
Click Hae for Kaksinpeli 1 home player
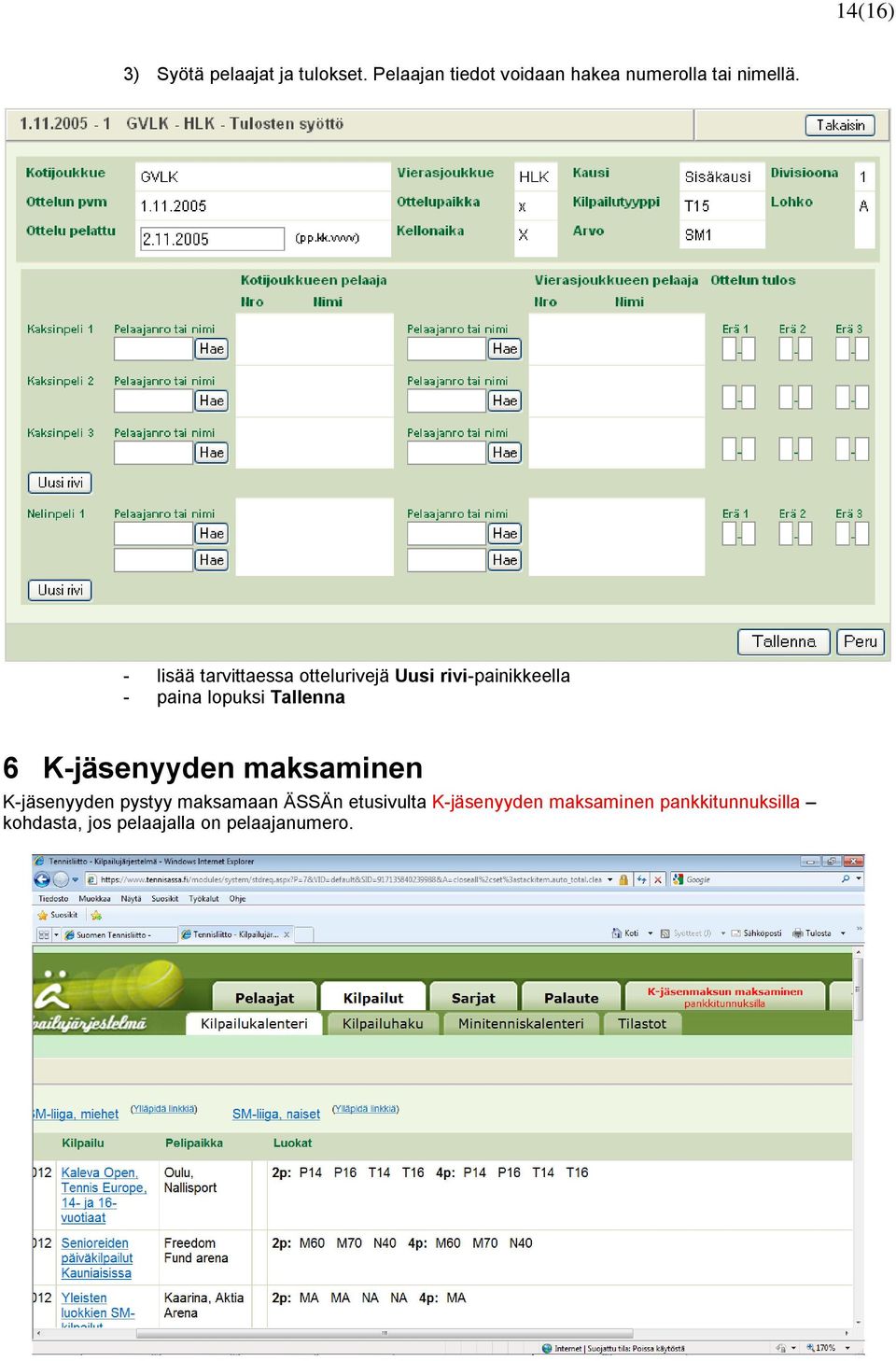point(212,348)
